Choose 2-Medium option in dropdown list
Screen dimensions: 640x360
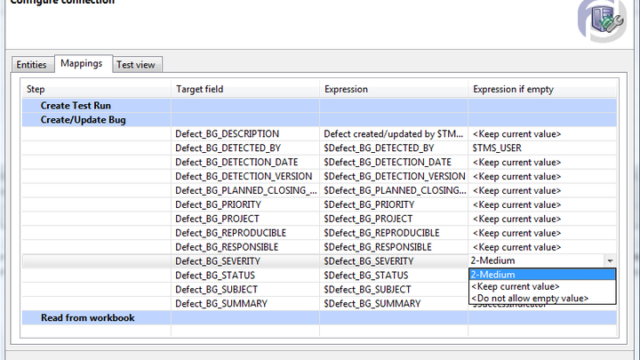pyautogui.click(x=542, y=274)
